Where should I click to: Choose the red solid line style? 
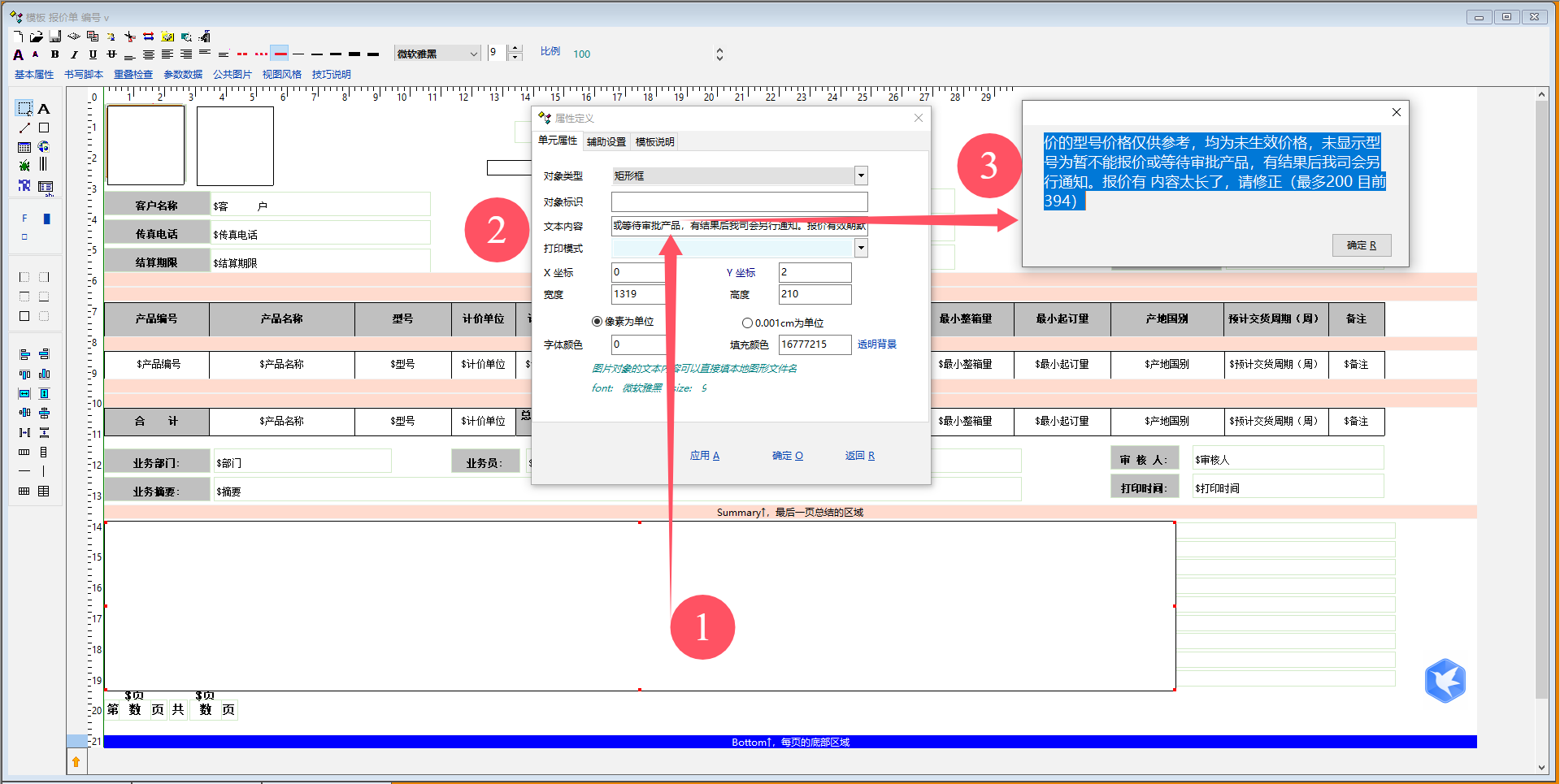280,54
